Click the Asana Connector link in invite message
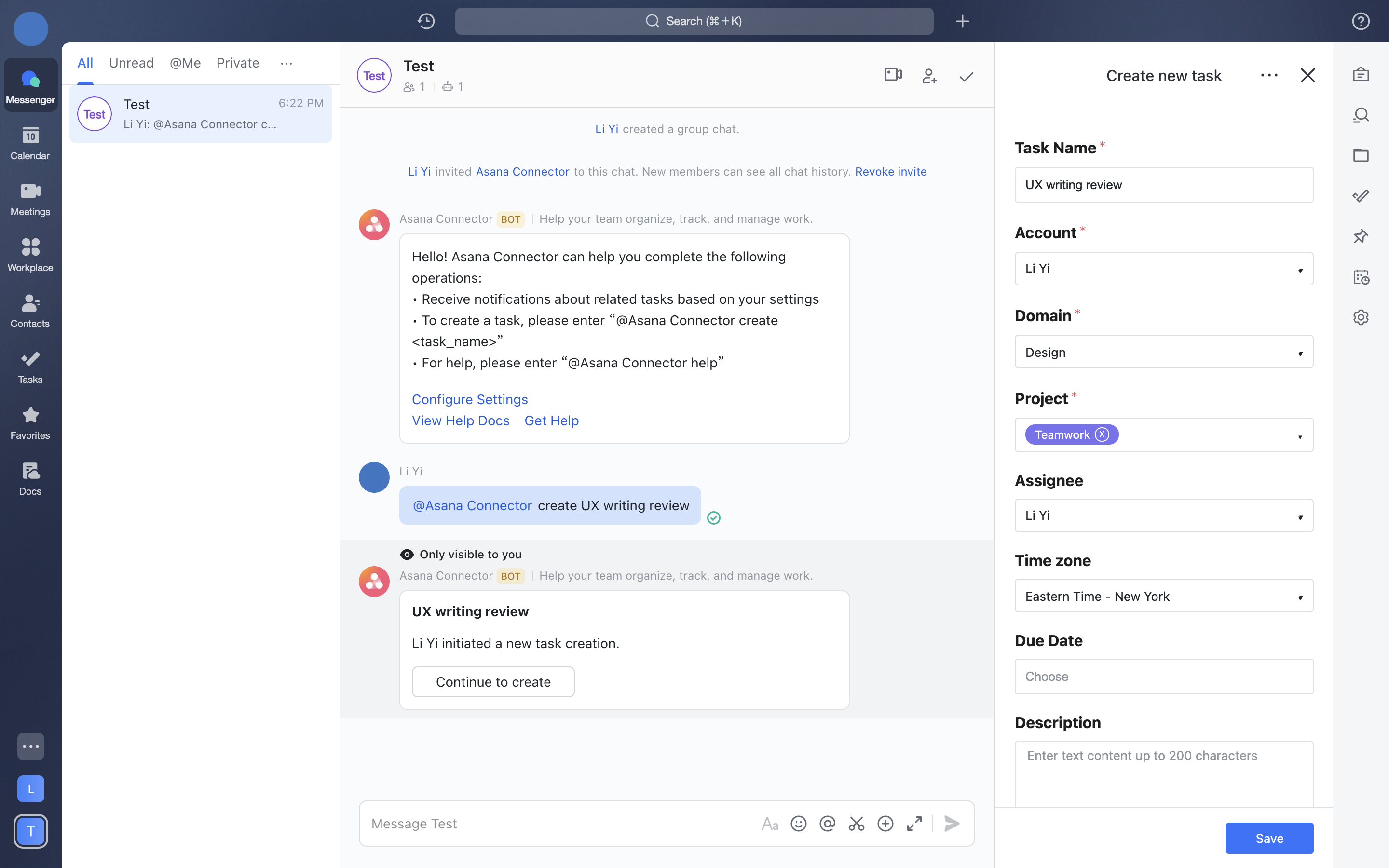 pos(522,172)
